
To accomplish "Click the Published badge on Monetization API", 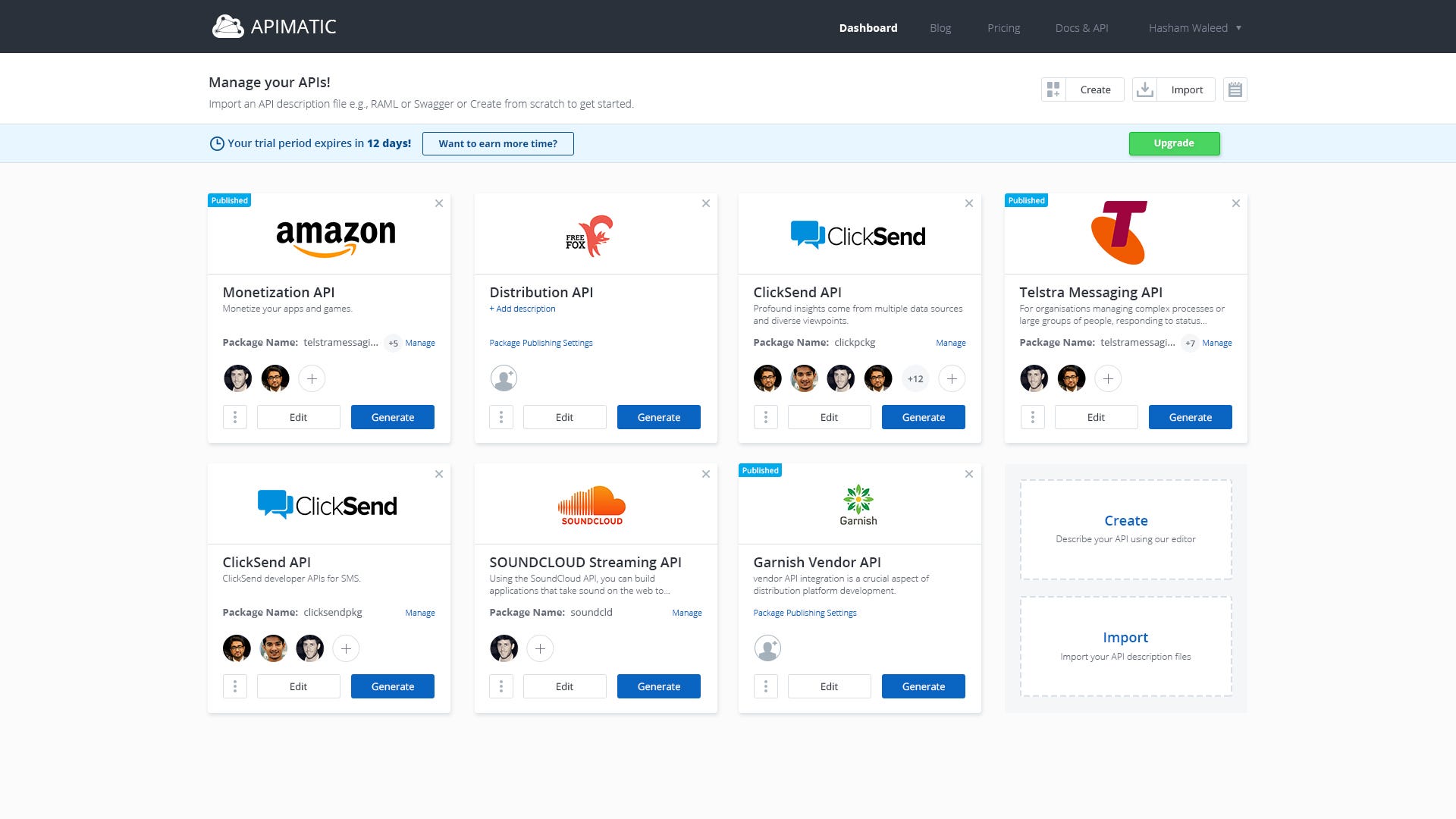I will pos(230,200).
